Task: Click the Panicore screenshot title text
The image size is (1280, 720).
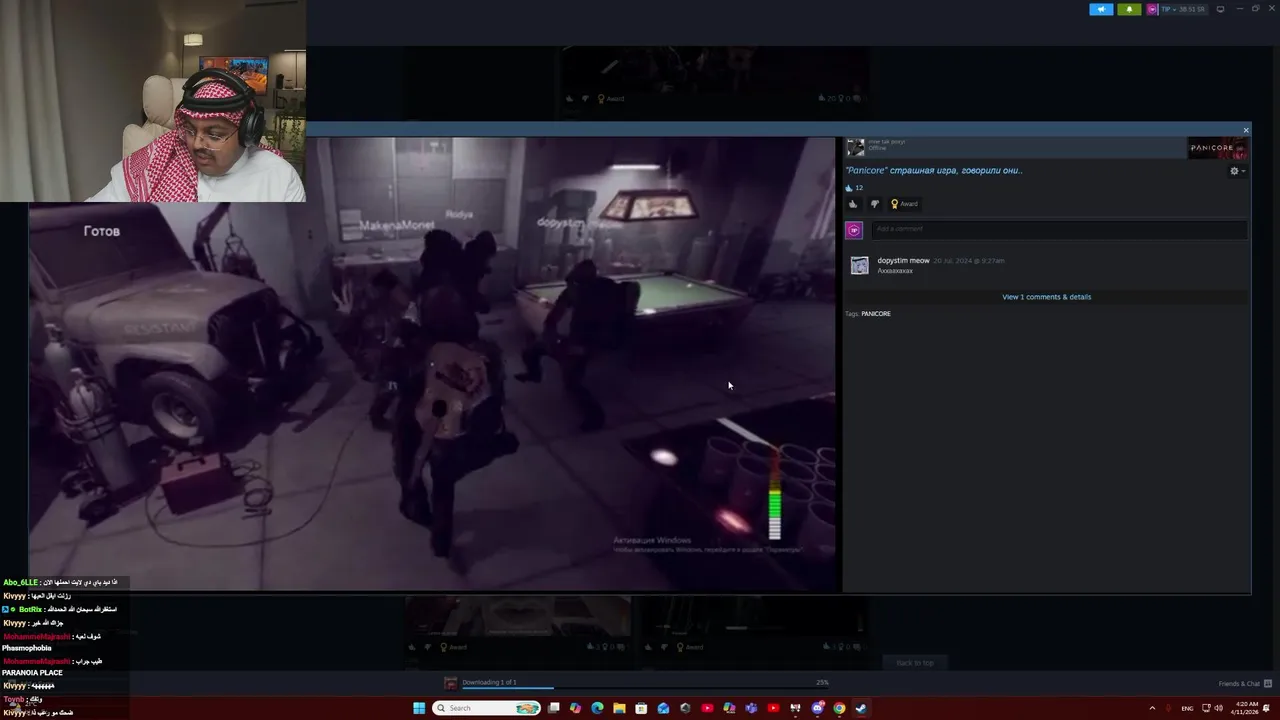Action: tap(934, 170)
